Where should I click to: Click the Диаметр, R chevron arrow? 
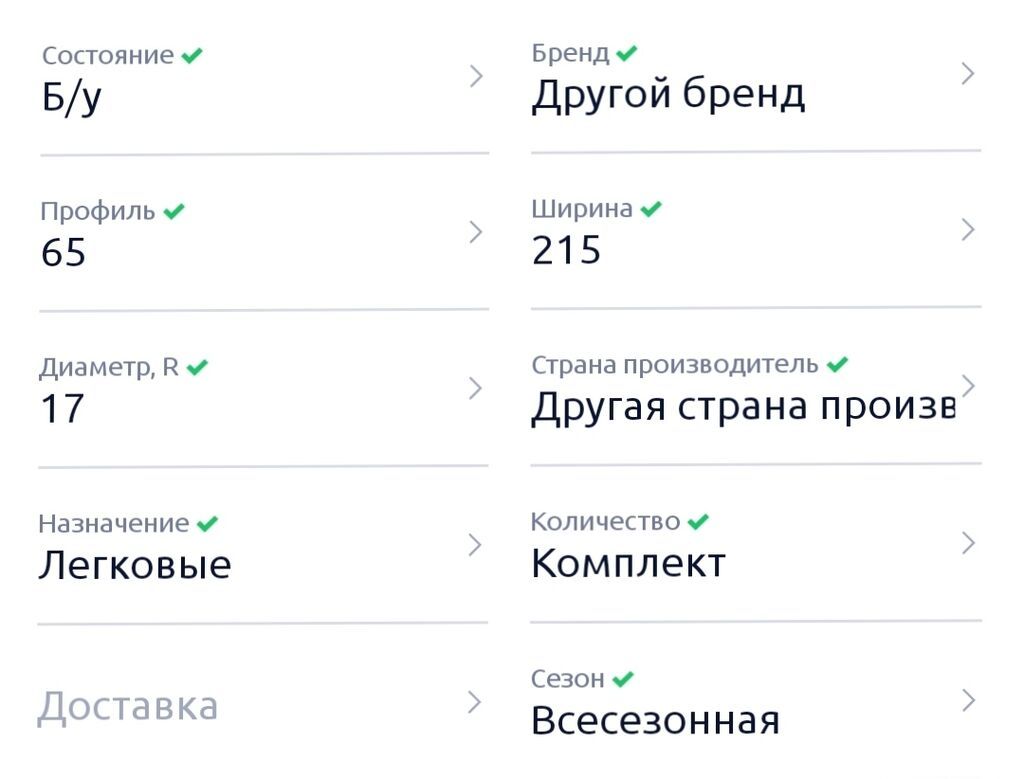[x=476, y=389]
